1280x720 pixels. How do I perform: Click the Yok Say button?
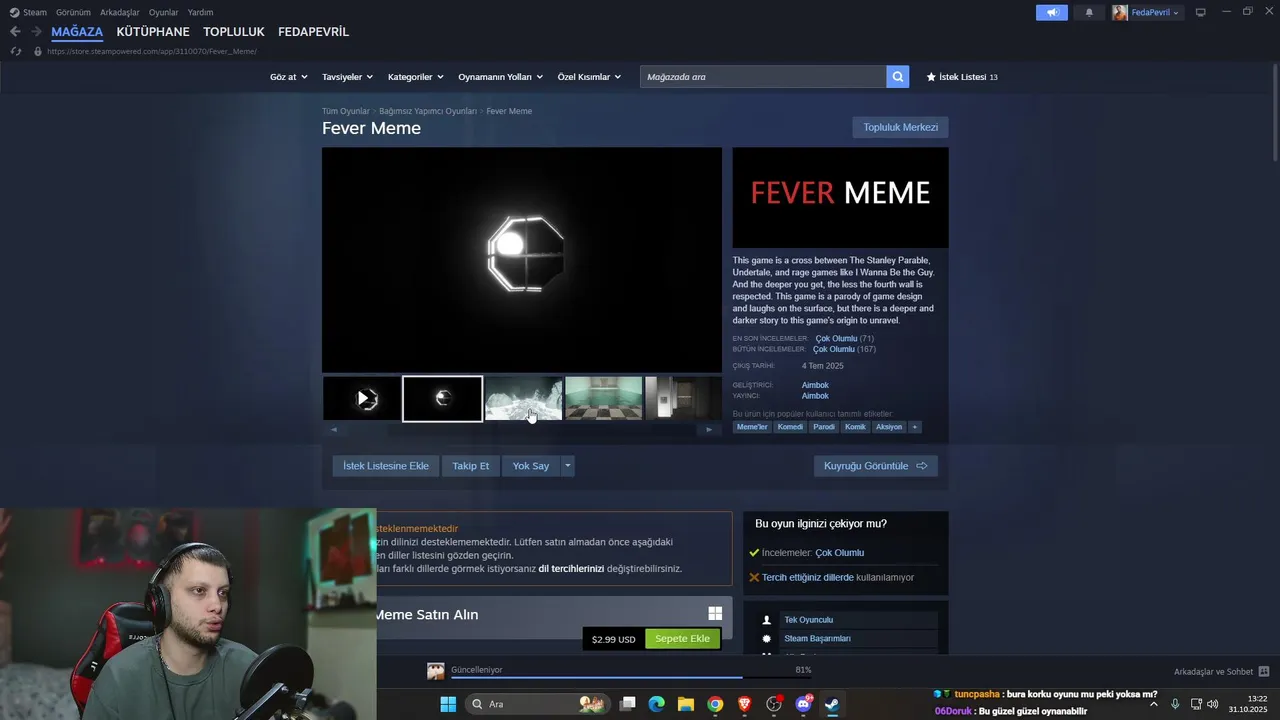click(531, 466)
